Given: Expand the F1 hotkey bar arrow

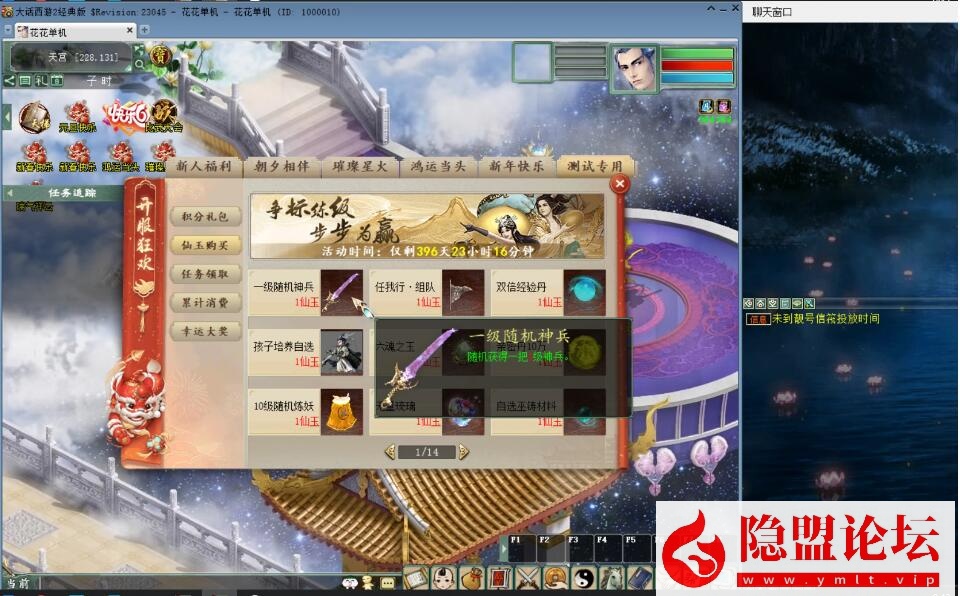Looking at the screenshot, I should pos(503,547).
